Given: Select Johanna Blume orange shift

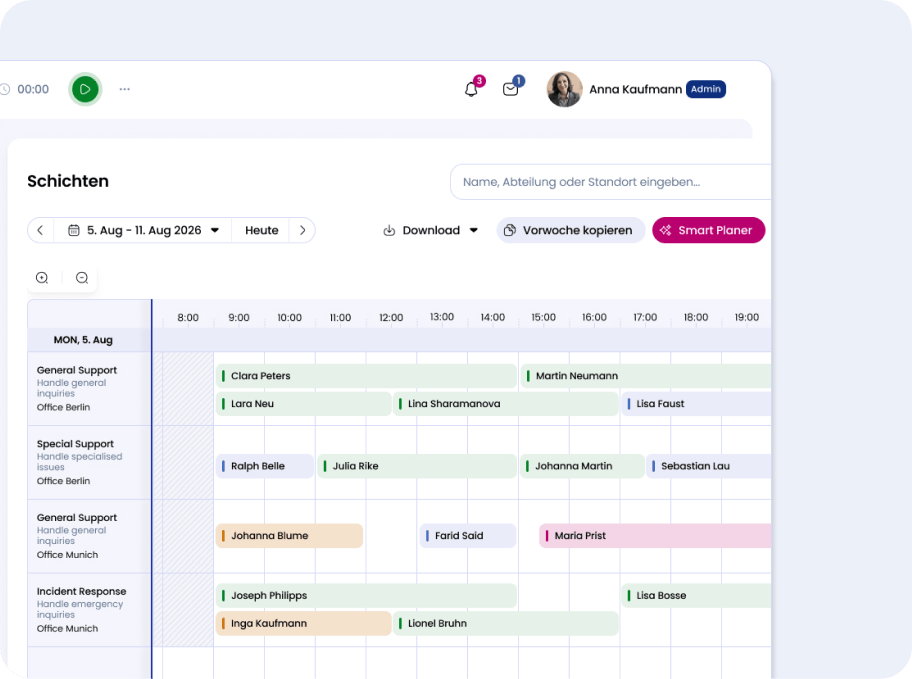Looking at the screenshot, I should pyautogui.click(x=289, y=536).
